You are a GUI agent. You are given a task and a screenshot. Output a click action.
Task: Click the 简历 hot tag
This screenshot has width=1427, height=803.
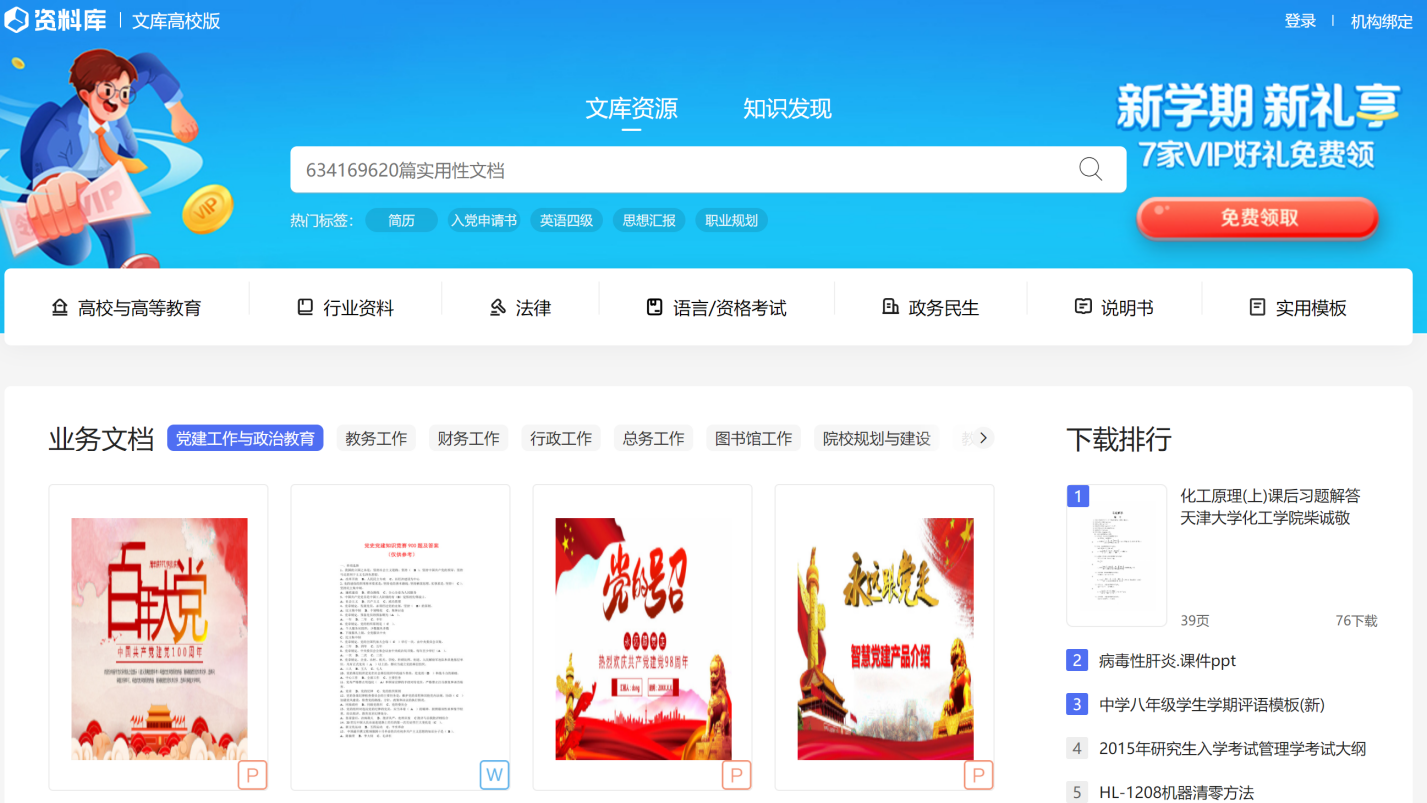401,220
